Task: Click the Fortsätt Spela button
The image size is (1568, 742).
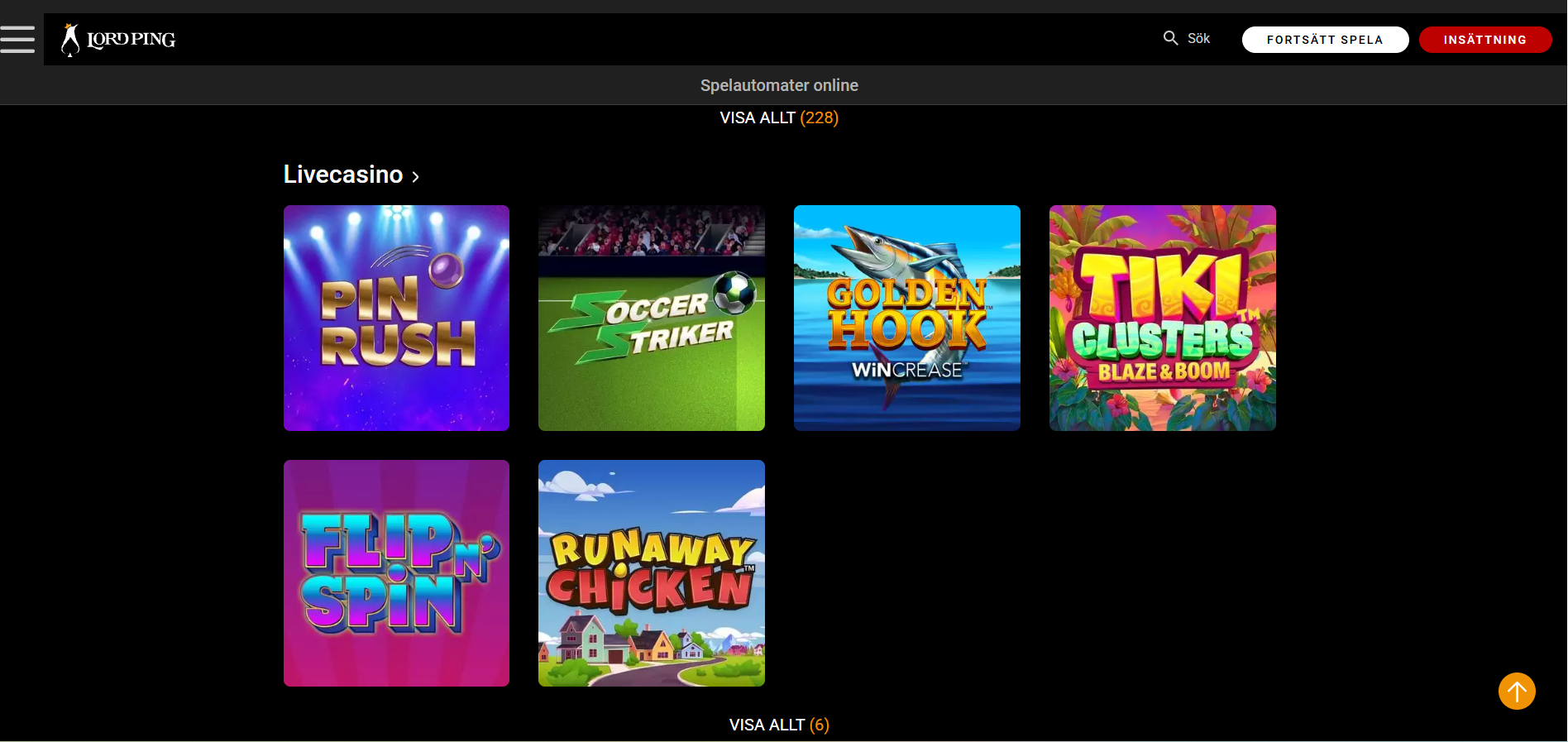Action: point(1325,40)
